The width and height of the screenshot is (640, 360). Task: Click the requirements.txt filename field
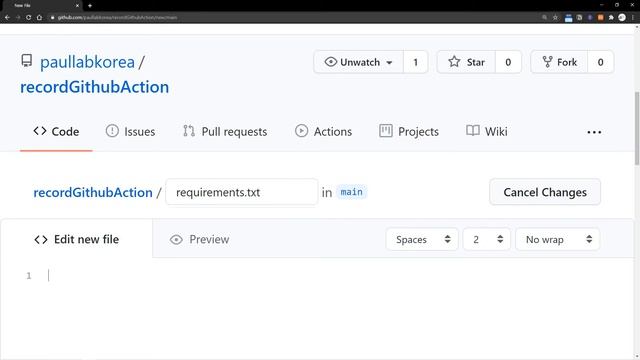coord(242,192)
